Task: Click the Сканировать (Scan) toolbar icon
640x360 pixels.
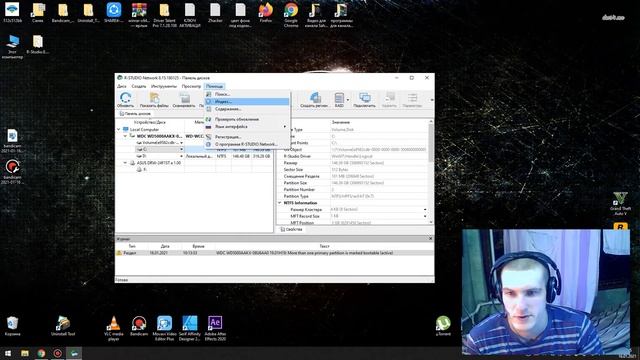Action: pyautogui.click(x=184, y=100)
